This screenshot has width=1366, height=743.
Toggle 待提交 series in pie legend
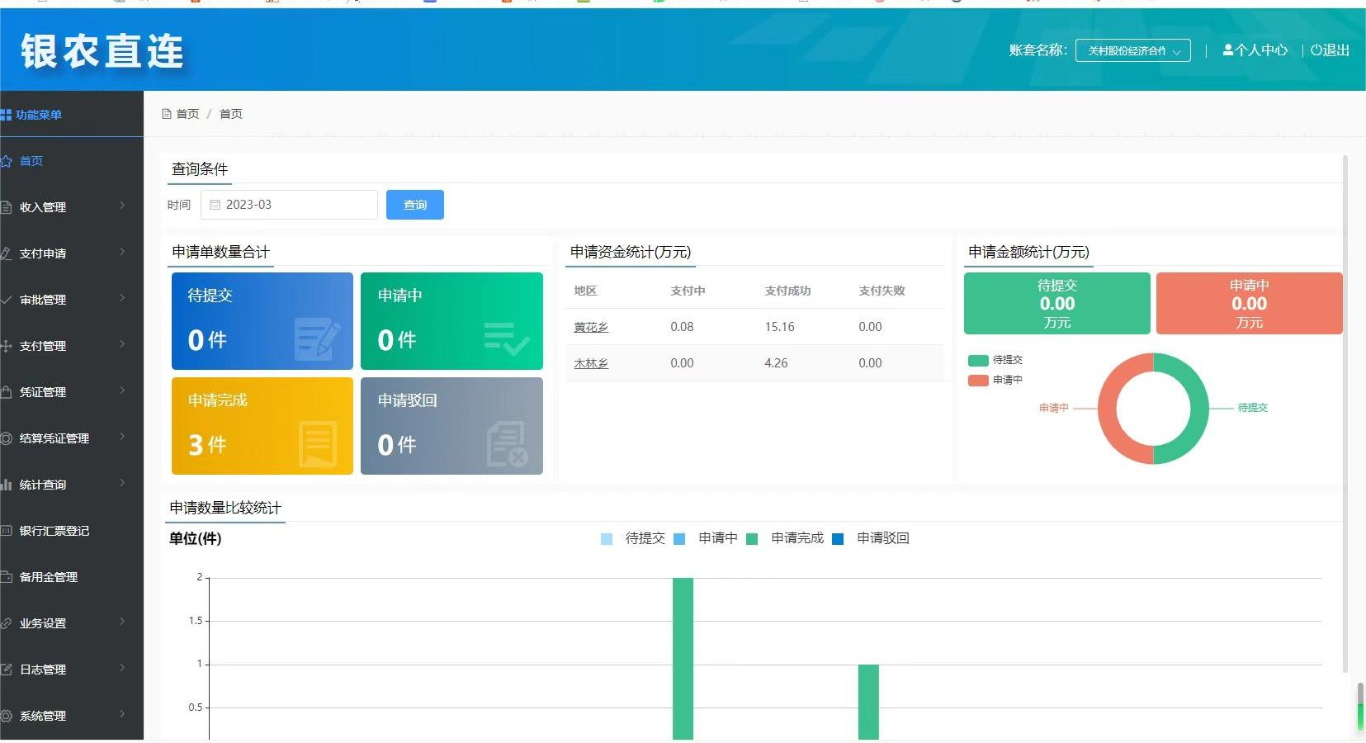pyautogui.click(x=996, y=360)
